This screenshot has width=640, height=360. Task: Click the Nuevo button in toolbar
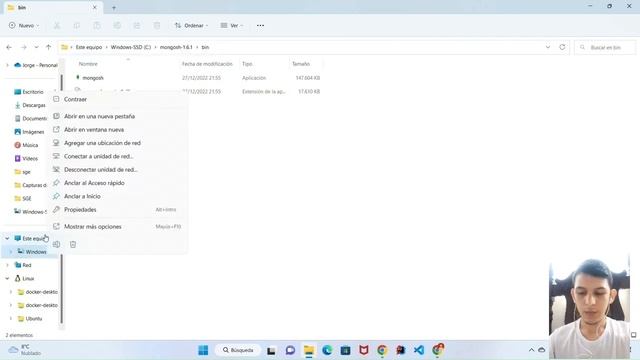point(24,25)
